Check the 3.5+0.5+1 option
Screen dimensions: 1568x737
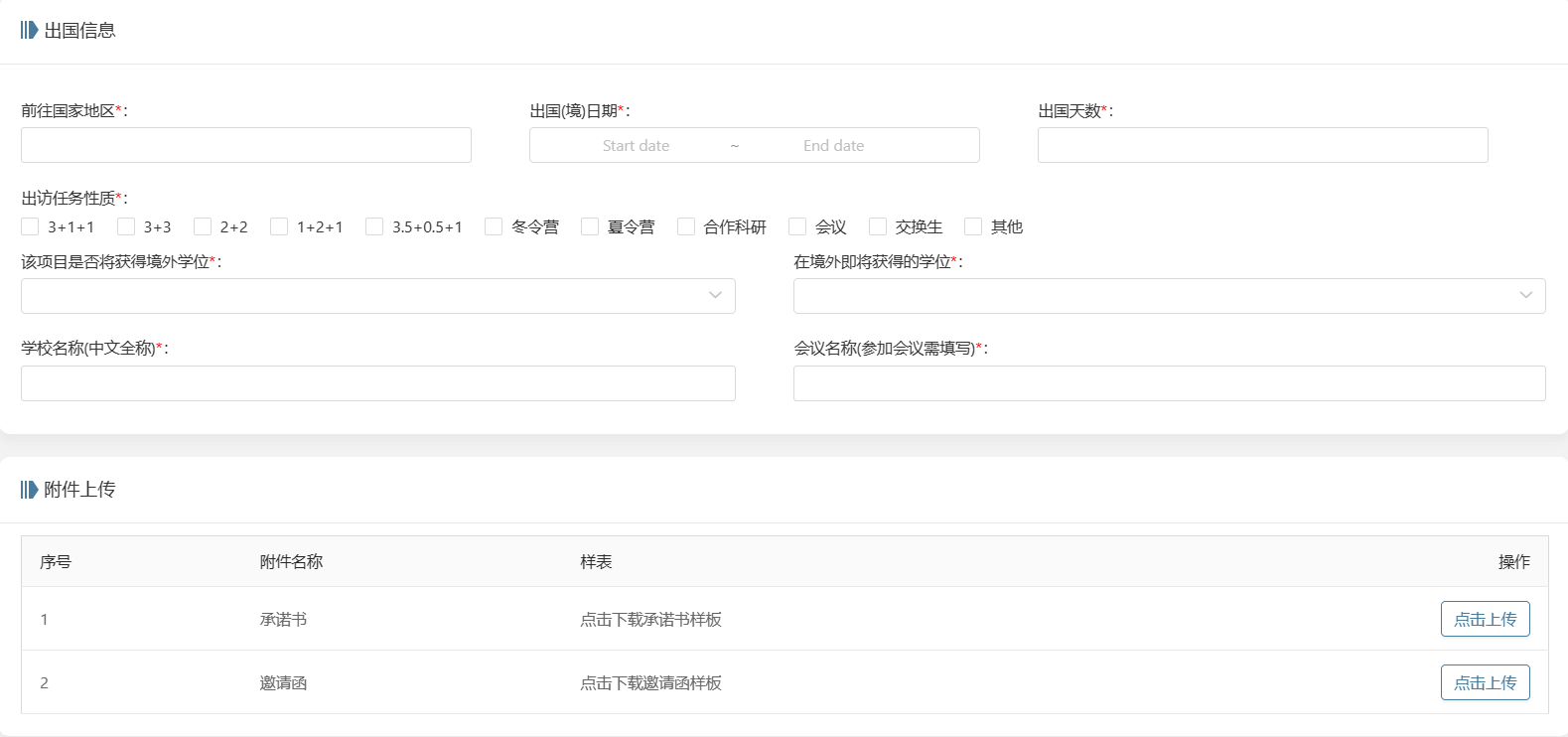[374, 226]
